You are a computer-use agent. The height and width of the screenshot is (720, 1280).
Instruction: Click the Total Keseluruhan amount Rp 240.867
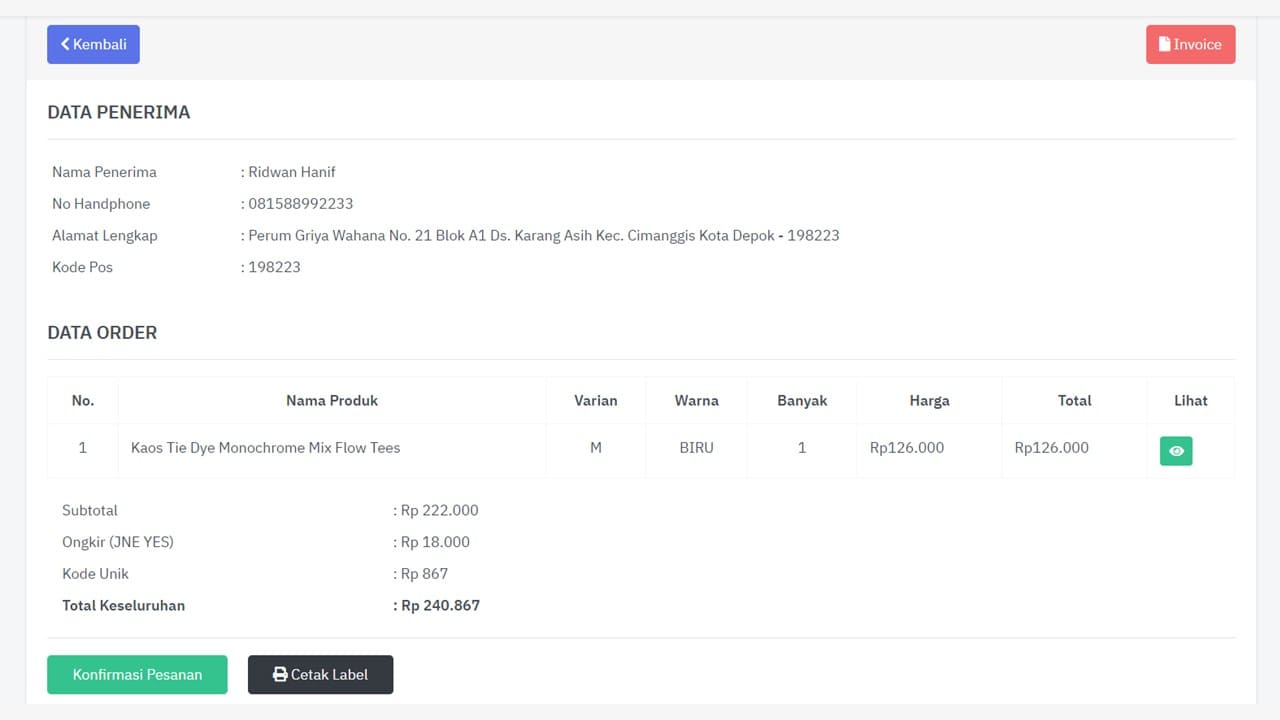(440, 605)
